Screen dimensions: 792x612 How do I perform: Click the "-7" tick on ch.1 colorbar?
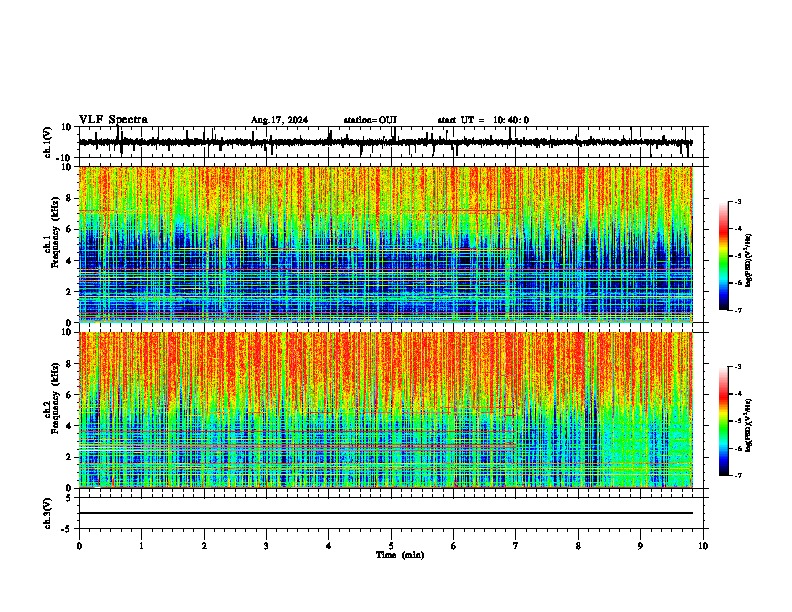point(738,310)
